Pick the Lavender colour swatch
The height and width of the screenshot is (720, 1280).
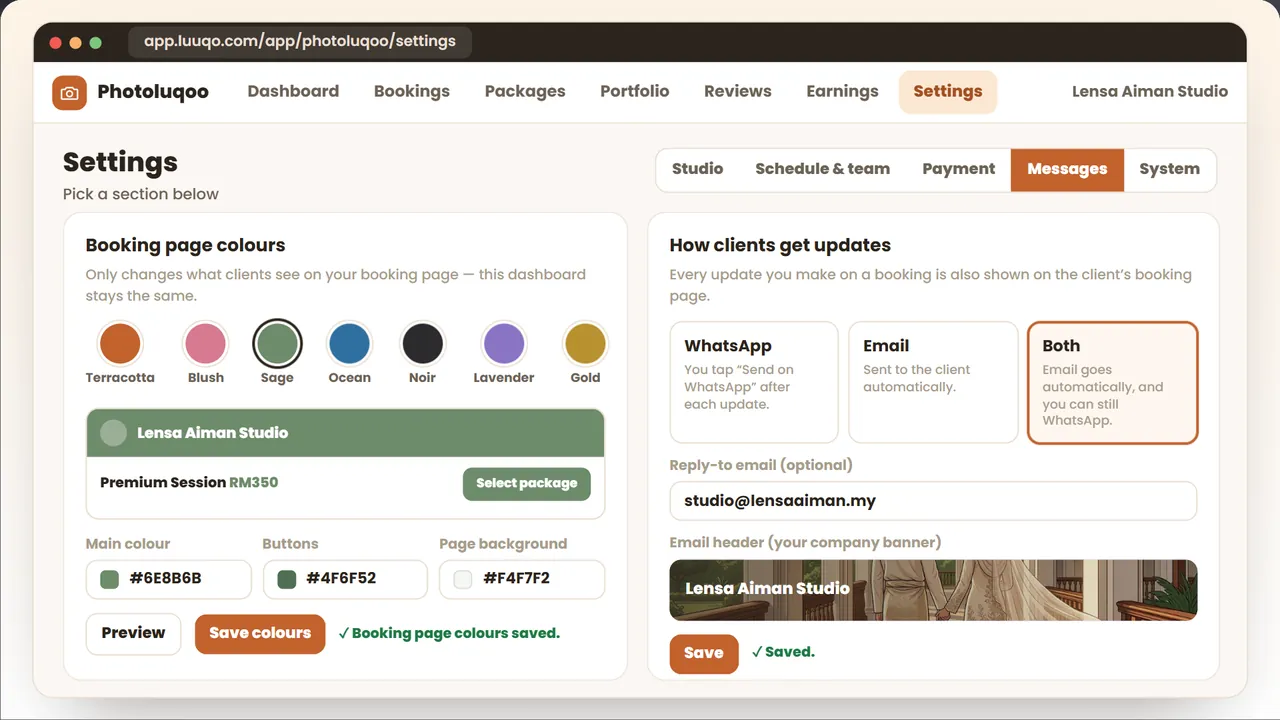503,344
